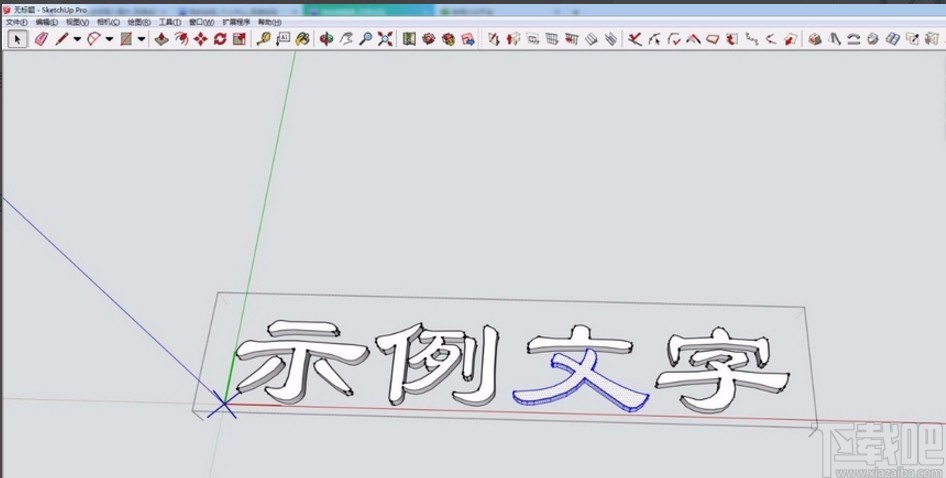Activate the Zoom magnifier tool
946x478 pixels.
366,39
